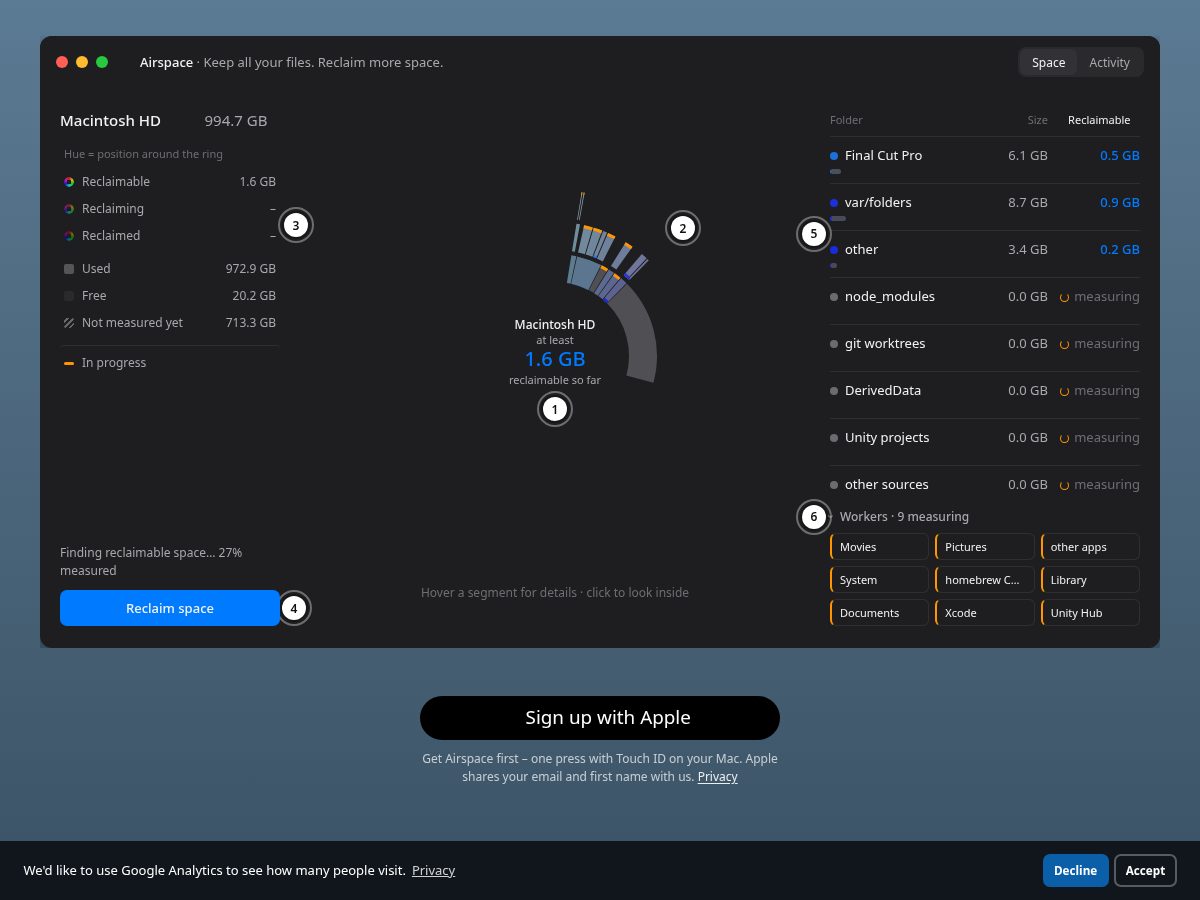Click the 0.9 GB reclaimable value
The height and width of the screenshot is (900, 1200).
coord(1120,203)
